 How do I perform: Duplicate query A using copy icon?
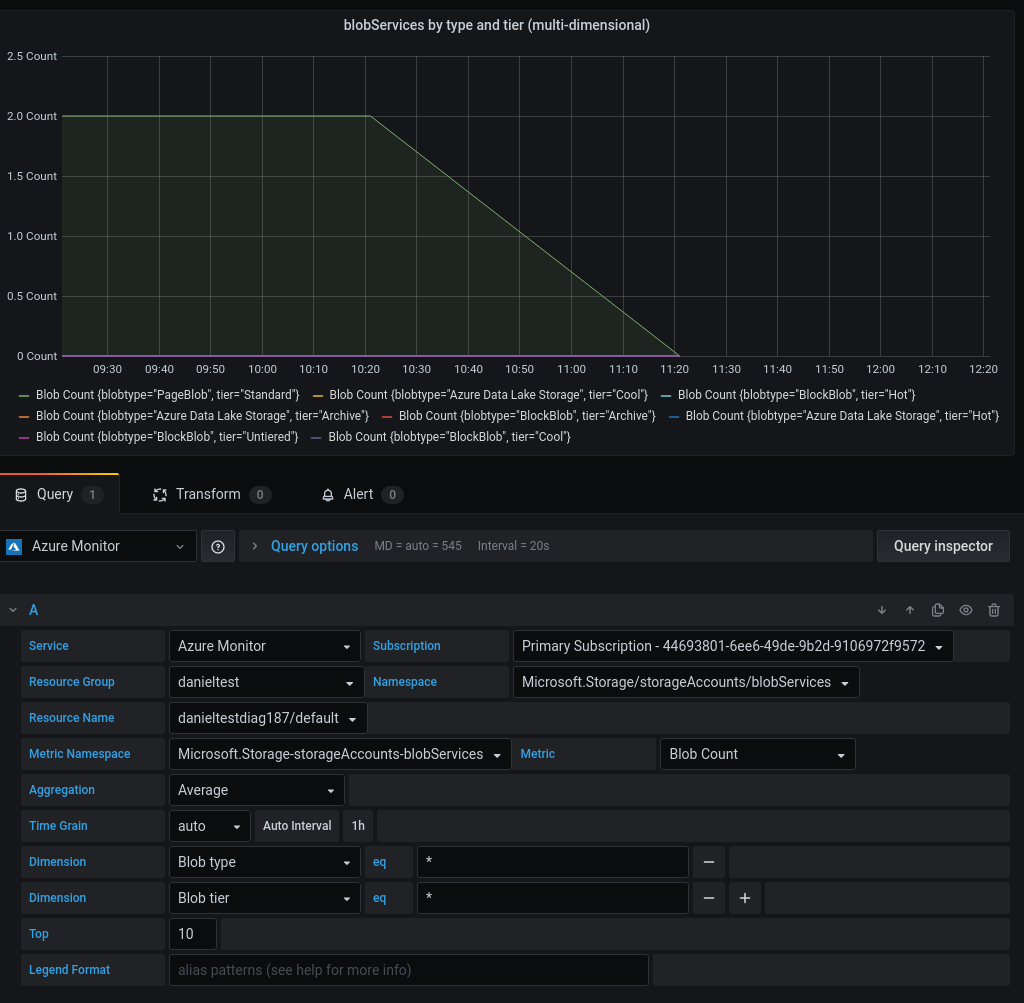click(938, 610)
